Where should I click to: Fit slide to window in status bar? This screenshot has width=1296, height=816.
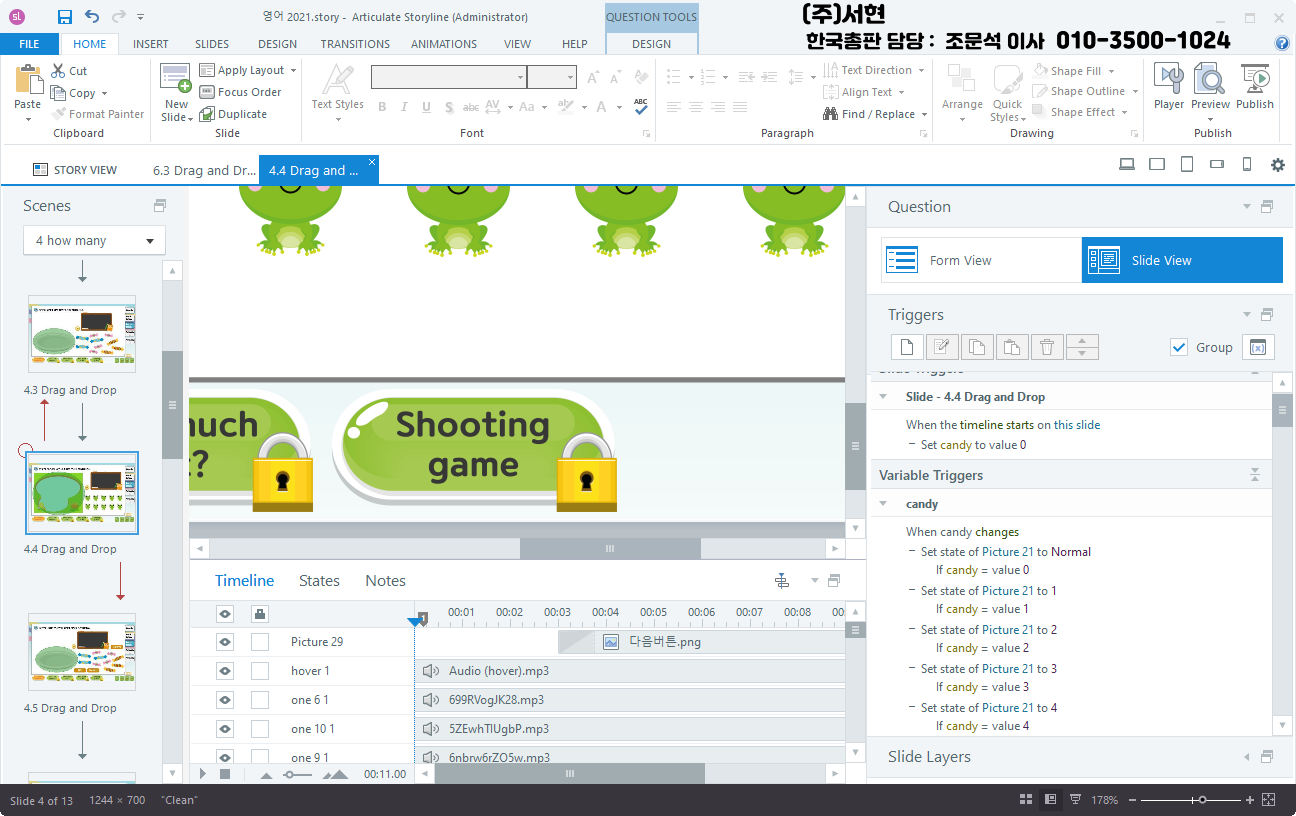(1268, 800)
